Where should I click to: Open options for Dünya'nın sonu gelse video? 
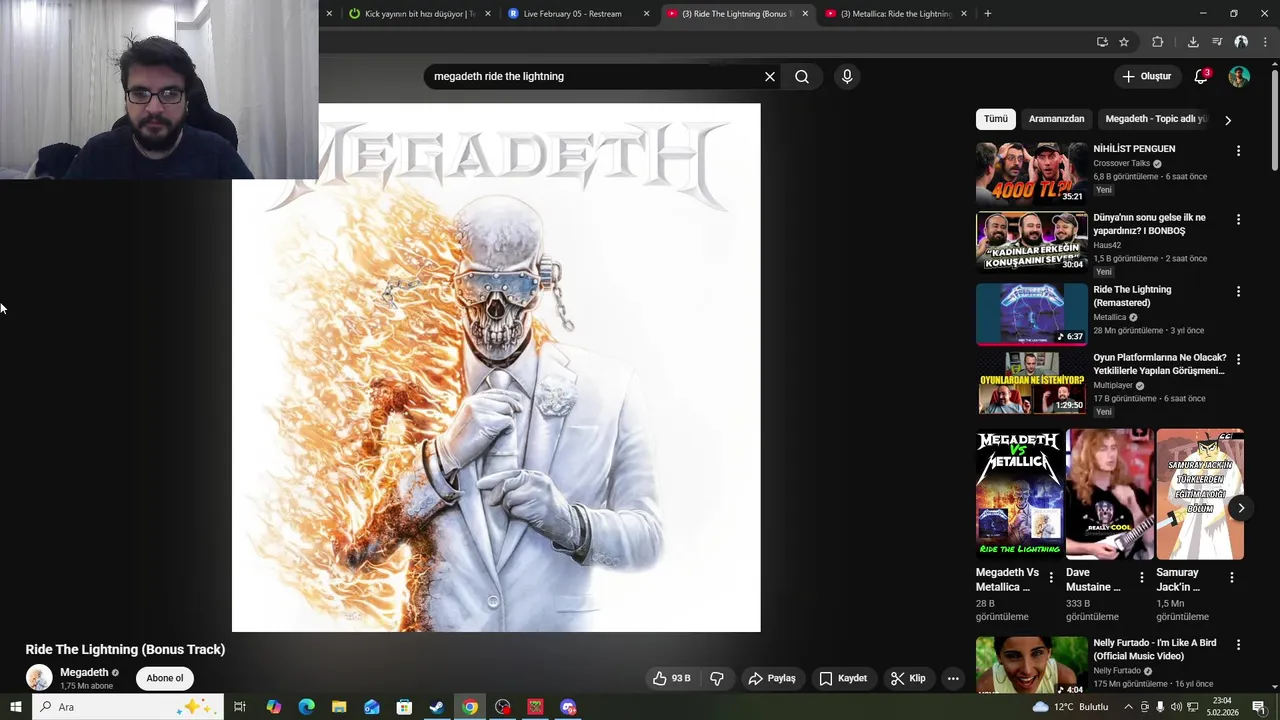coord(1238,219)
